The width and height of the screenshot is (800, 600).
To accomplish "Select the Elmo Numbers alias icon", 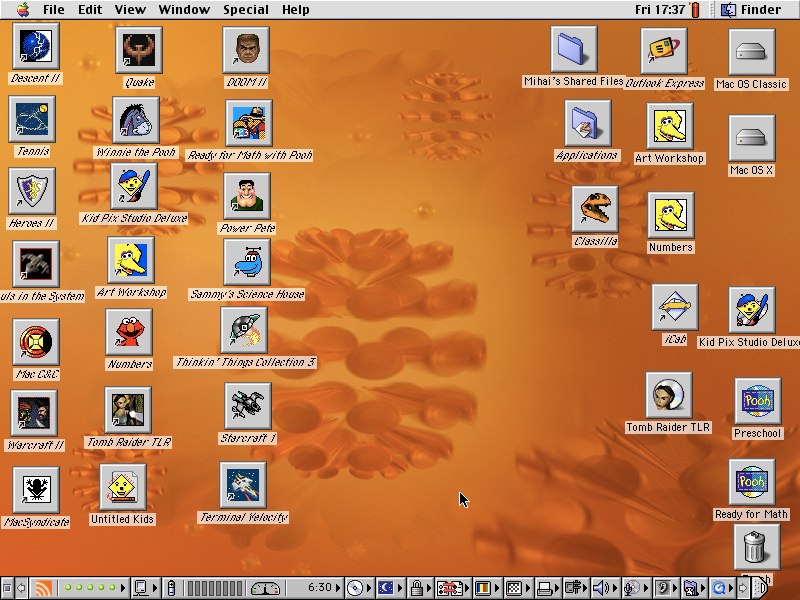I will pos(129,332).
